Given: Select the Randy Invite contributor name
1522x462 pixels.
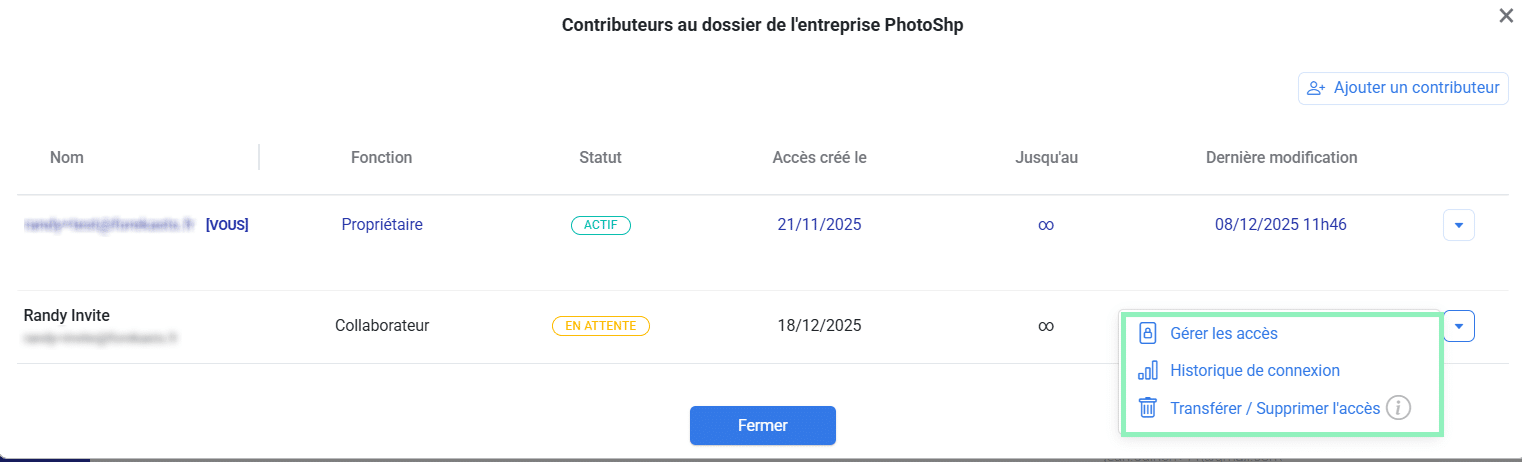Looking at the screenshot, I should [67, 315].
